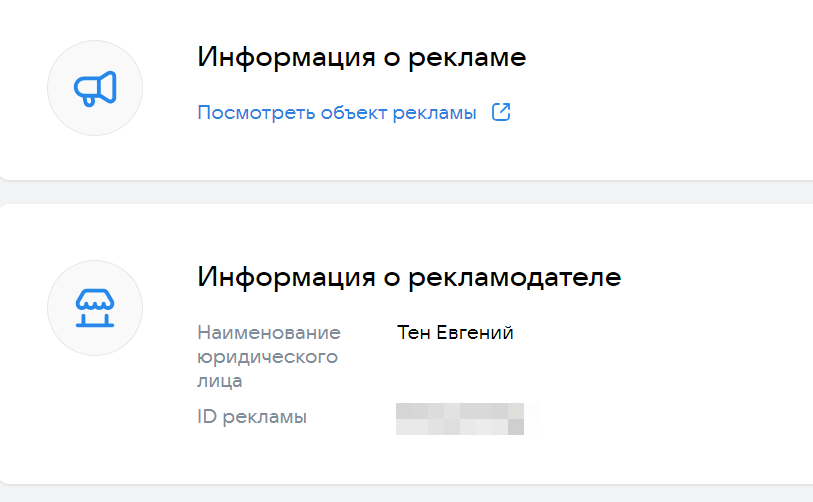Click the Тен Евгений advertiser name

[x=455, y=333]
